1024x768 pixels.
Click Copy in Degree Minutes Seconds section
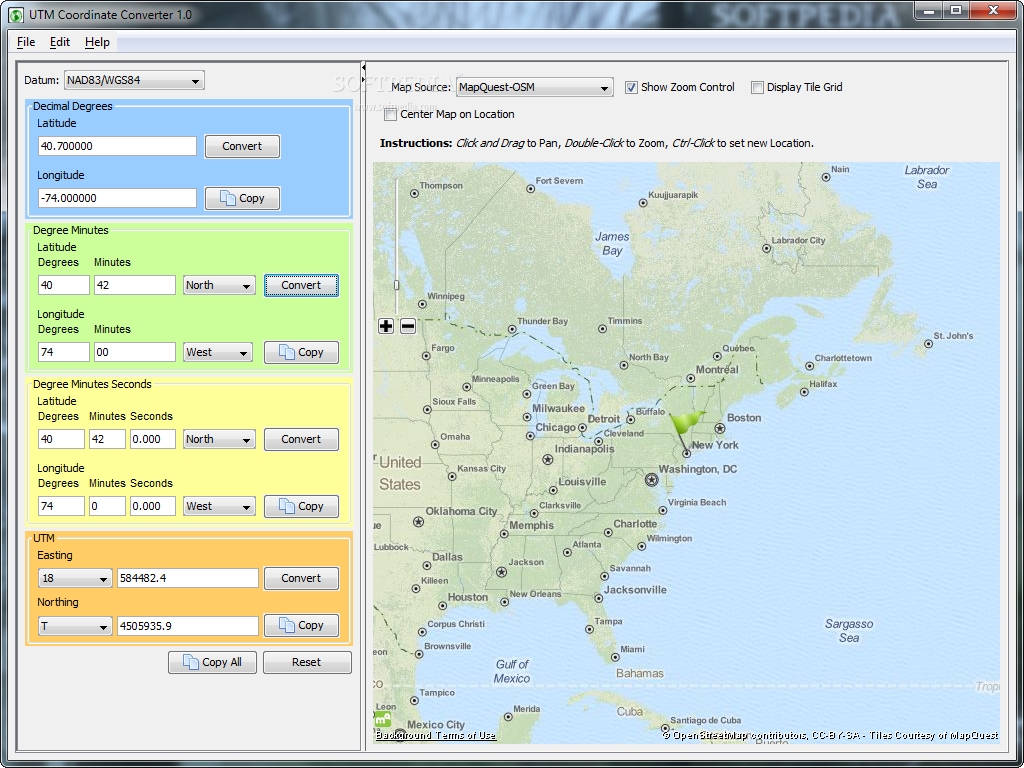(301, 506)
